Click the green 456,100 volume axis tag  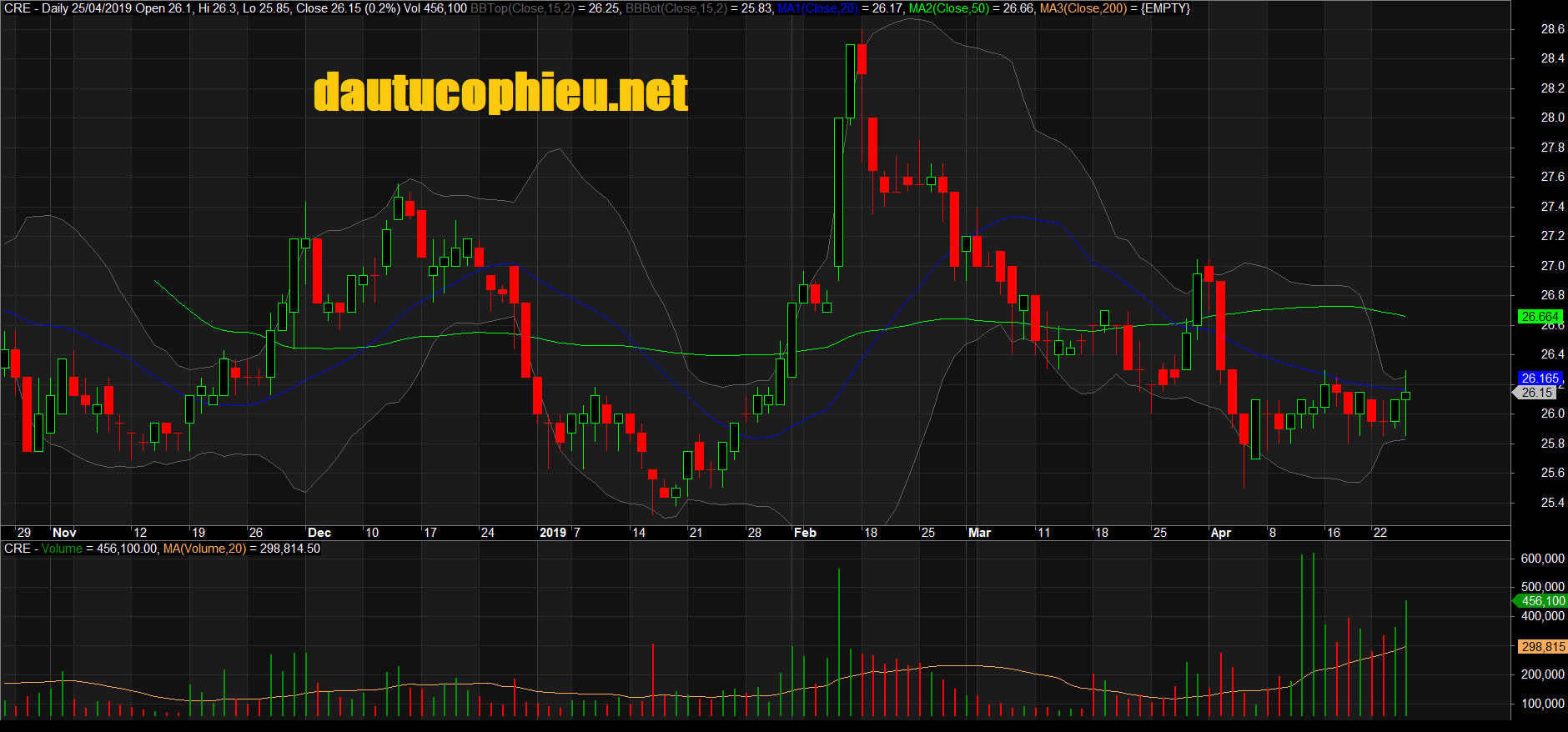(x=1542, y=601)
